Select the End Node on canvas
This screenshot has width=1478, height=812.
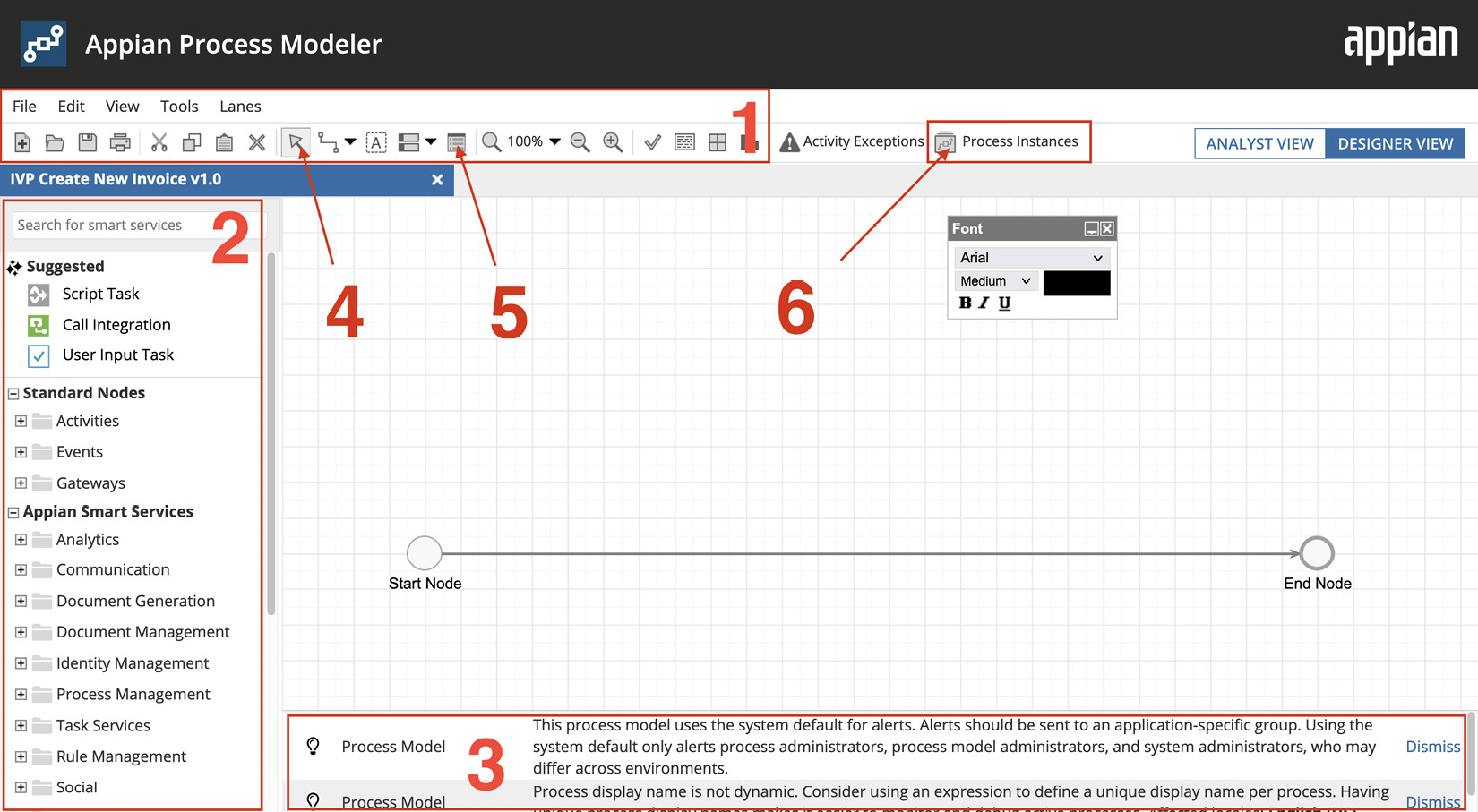coord(1317,553)
